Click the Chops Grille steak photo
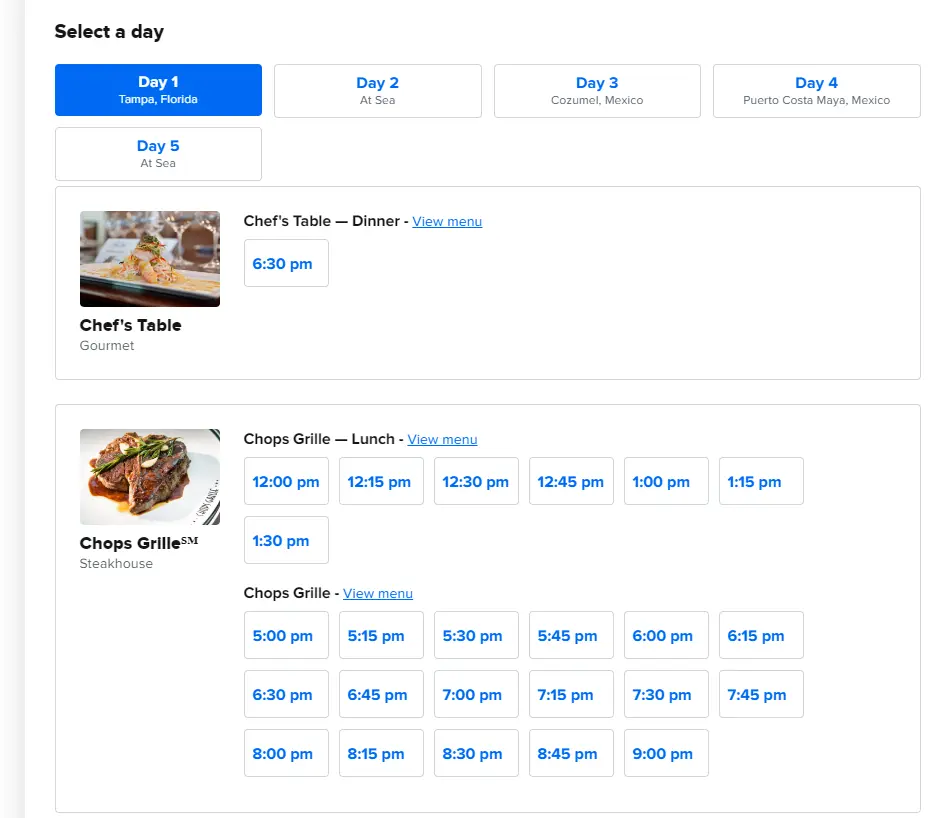The width and height of the screenshot is (934, 818). 149,477
